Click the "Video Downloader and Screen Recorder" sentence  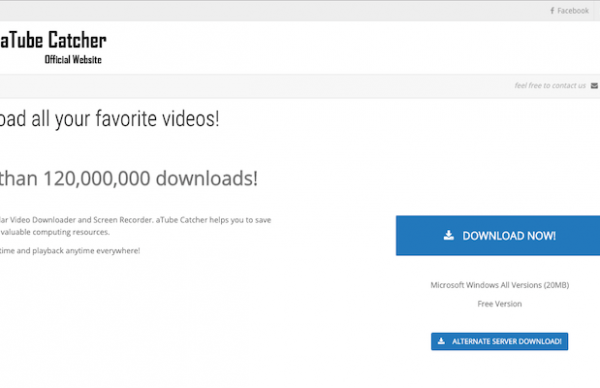pyautogui.click(x=82, y=220)
